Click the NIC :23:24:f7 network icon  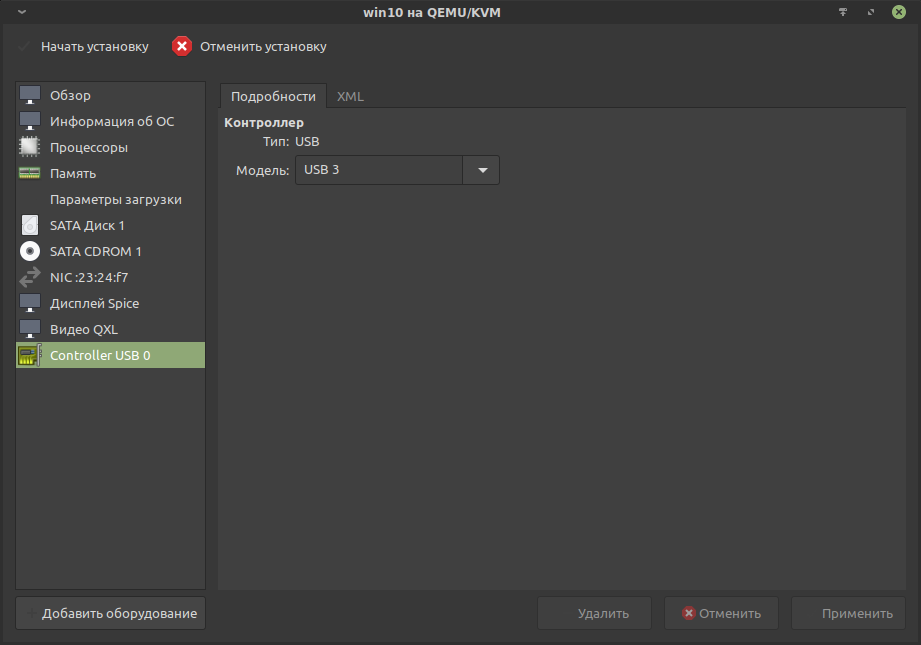30,277
